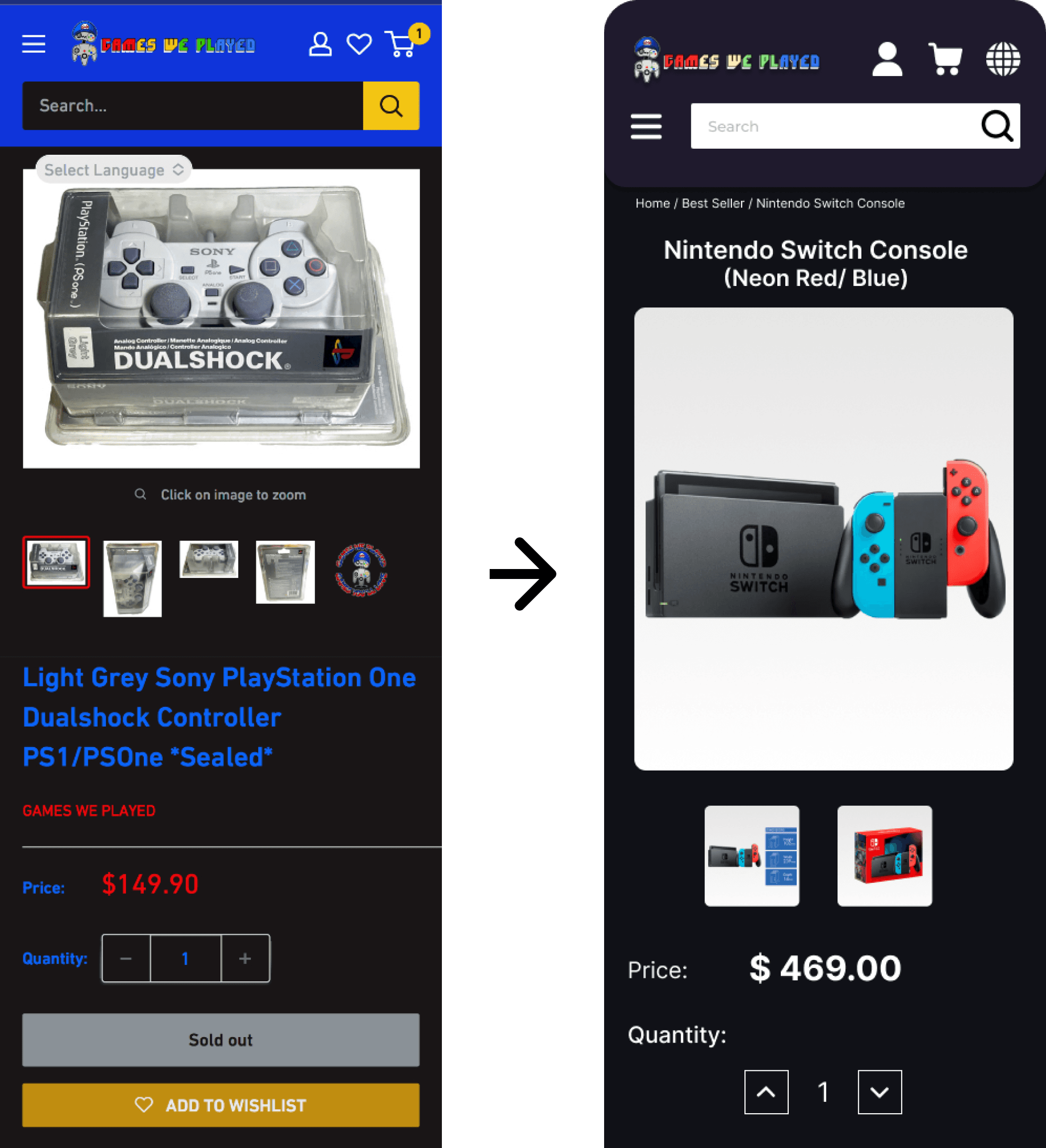The height and width of the screenshot is (1148, 1046).
Task: Click user profile icon in dark header
Action: click(887, 59)
